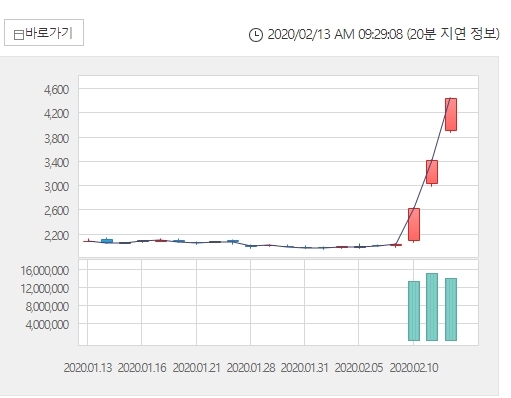Image resolution: width=511 pixels, height=398 pixels.
Task: Click the 2020.02.10 date label
Action: click(x=414, y=368)
